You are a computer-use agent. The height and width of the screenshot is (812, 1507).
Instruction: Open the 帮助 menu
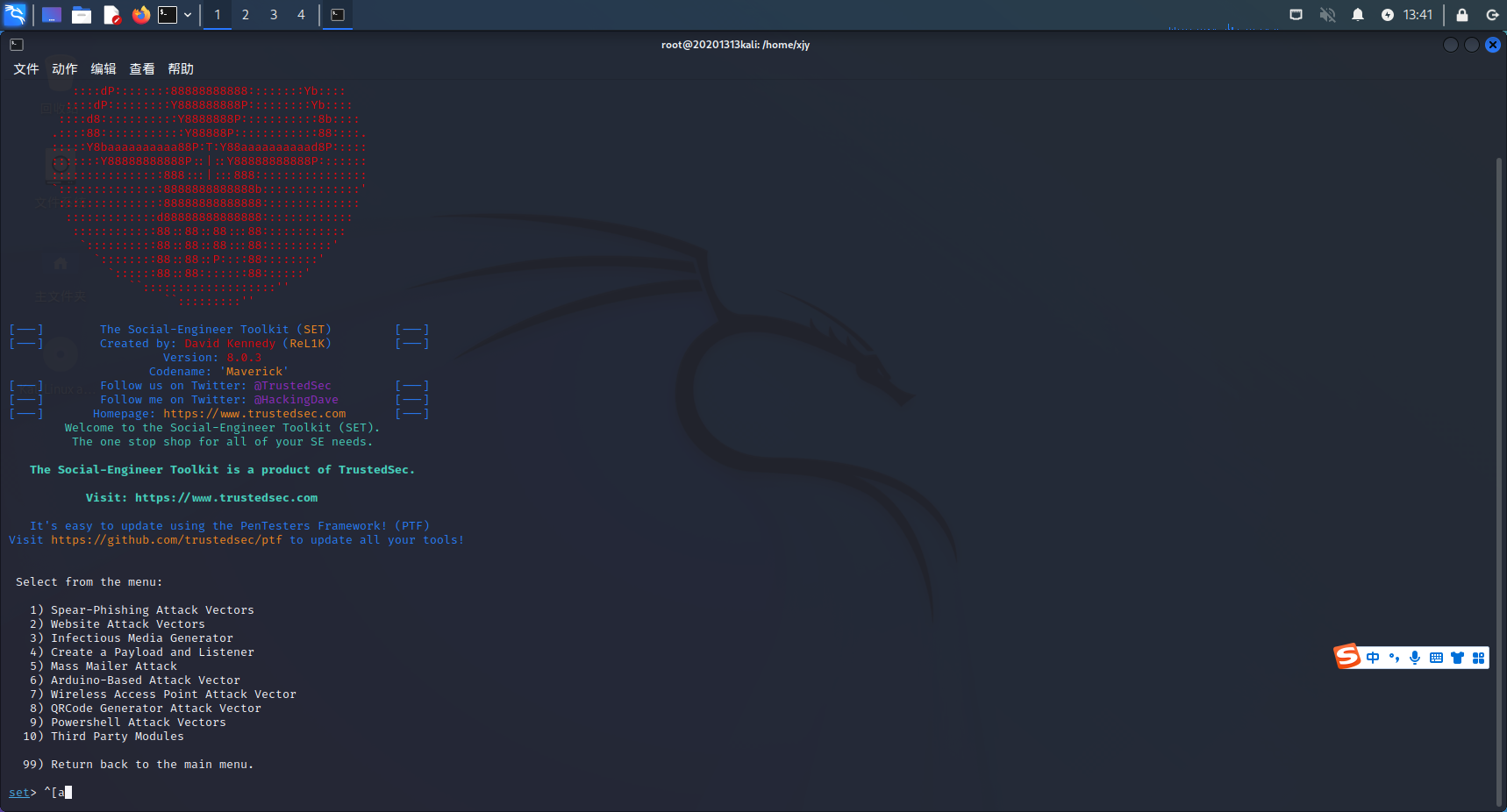click(x=181, y=69)
